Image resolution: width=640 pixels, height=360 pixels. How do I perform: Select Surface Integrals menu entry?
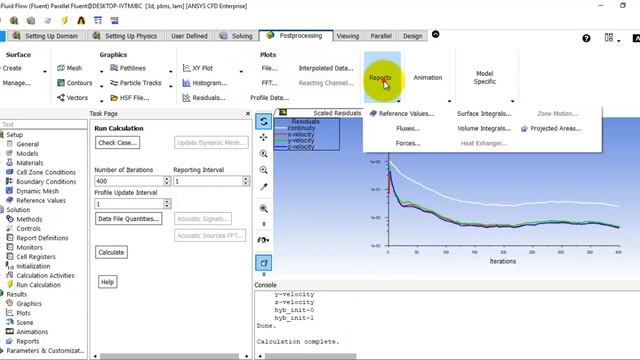(x=484, y=113)
